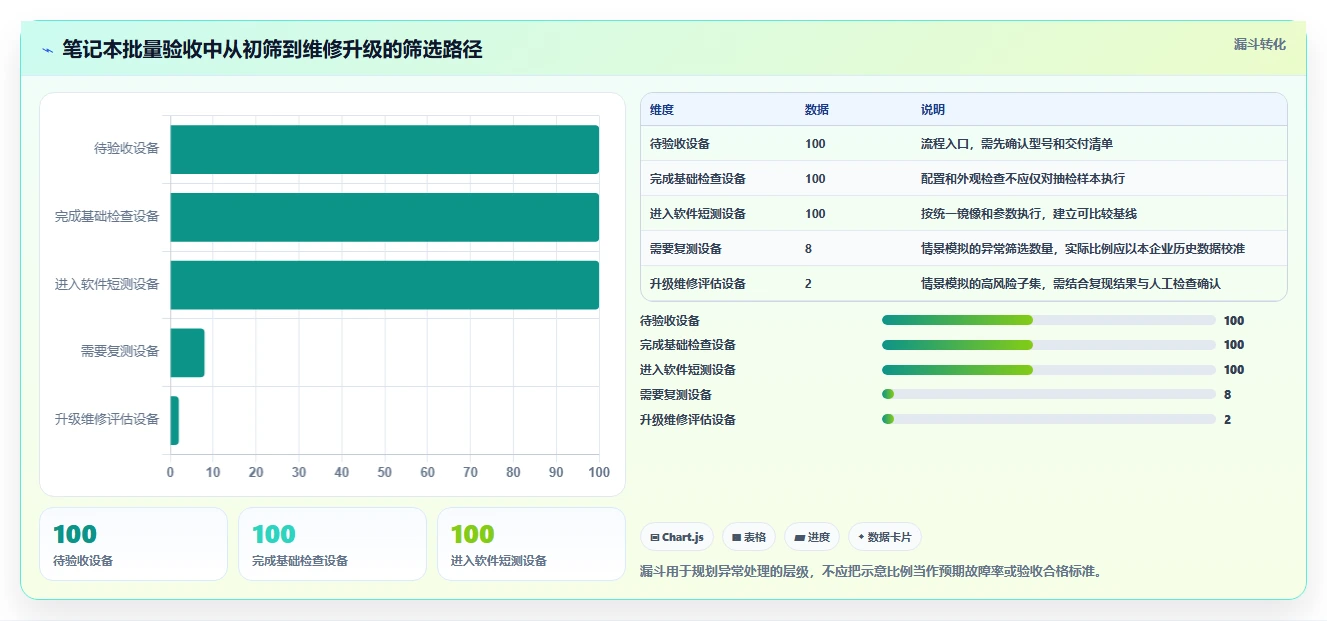Click the table cell 进入软件短测设备 in the 维度 column

coord(698,214)
